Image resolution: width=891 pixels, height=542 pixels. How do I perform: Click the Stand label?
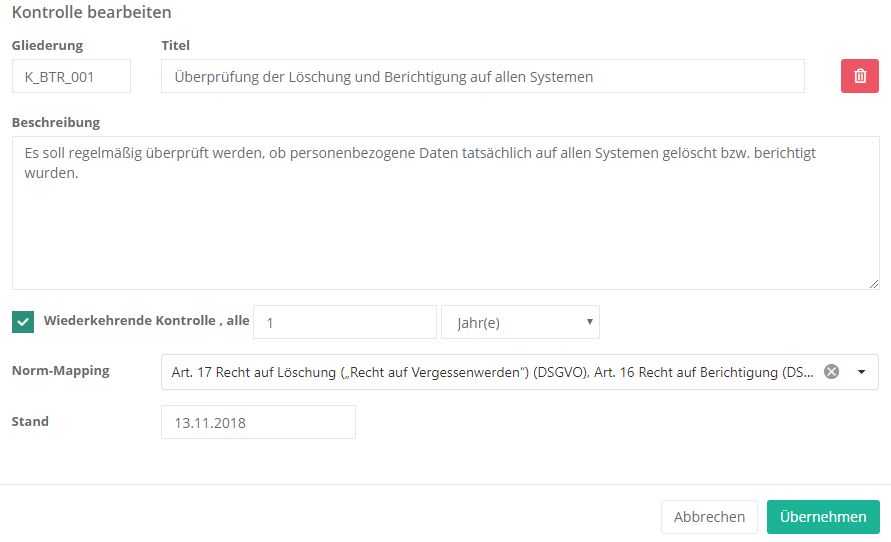[30, 421]
